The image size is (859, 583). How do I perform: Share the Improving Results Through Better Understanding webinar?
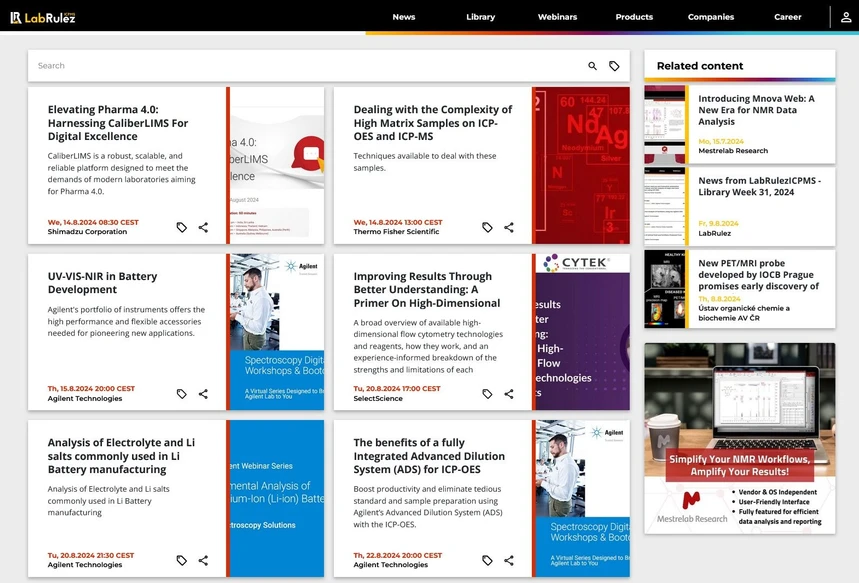[x=509, y=394]
